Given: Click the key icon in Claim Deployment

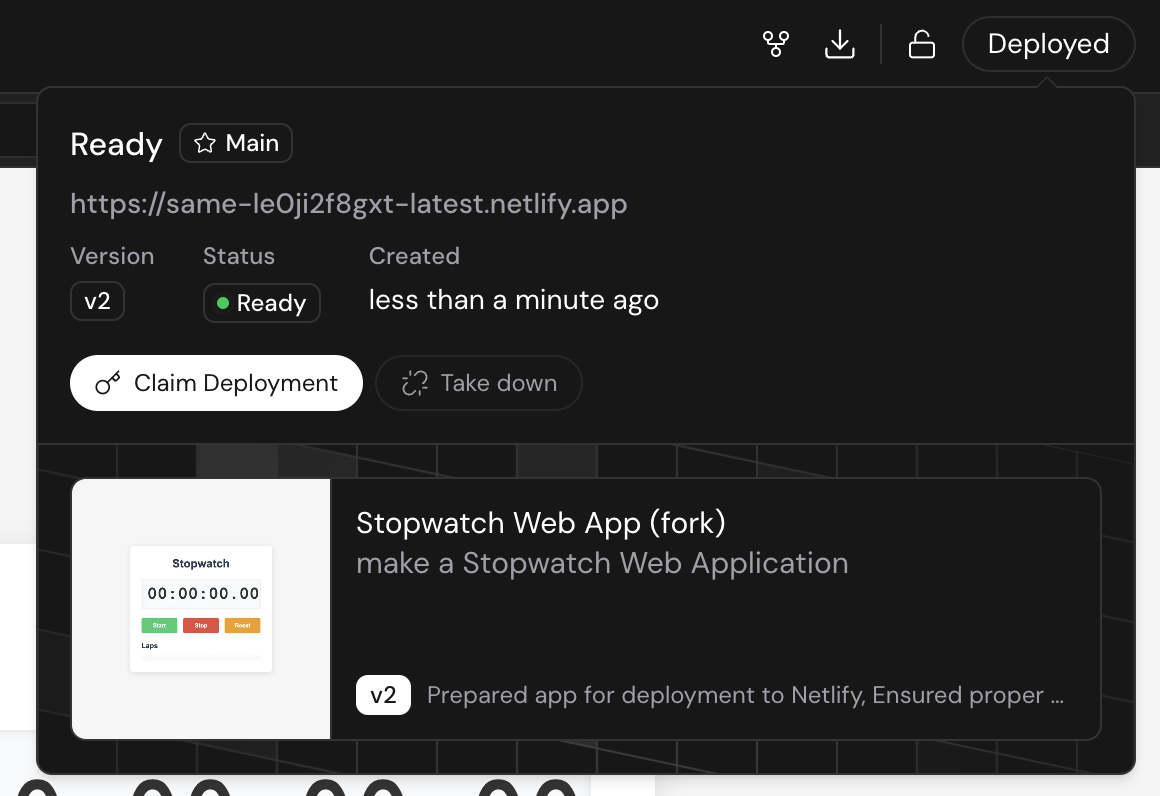Looking at the screenshot, I should click(108, 383).
